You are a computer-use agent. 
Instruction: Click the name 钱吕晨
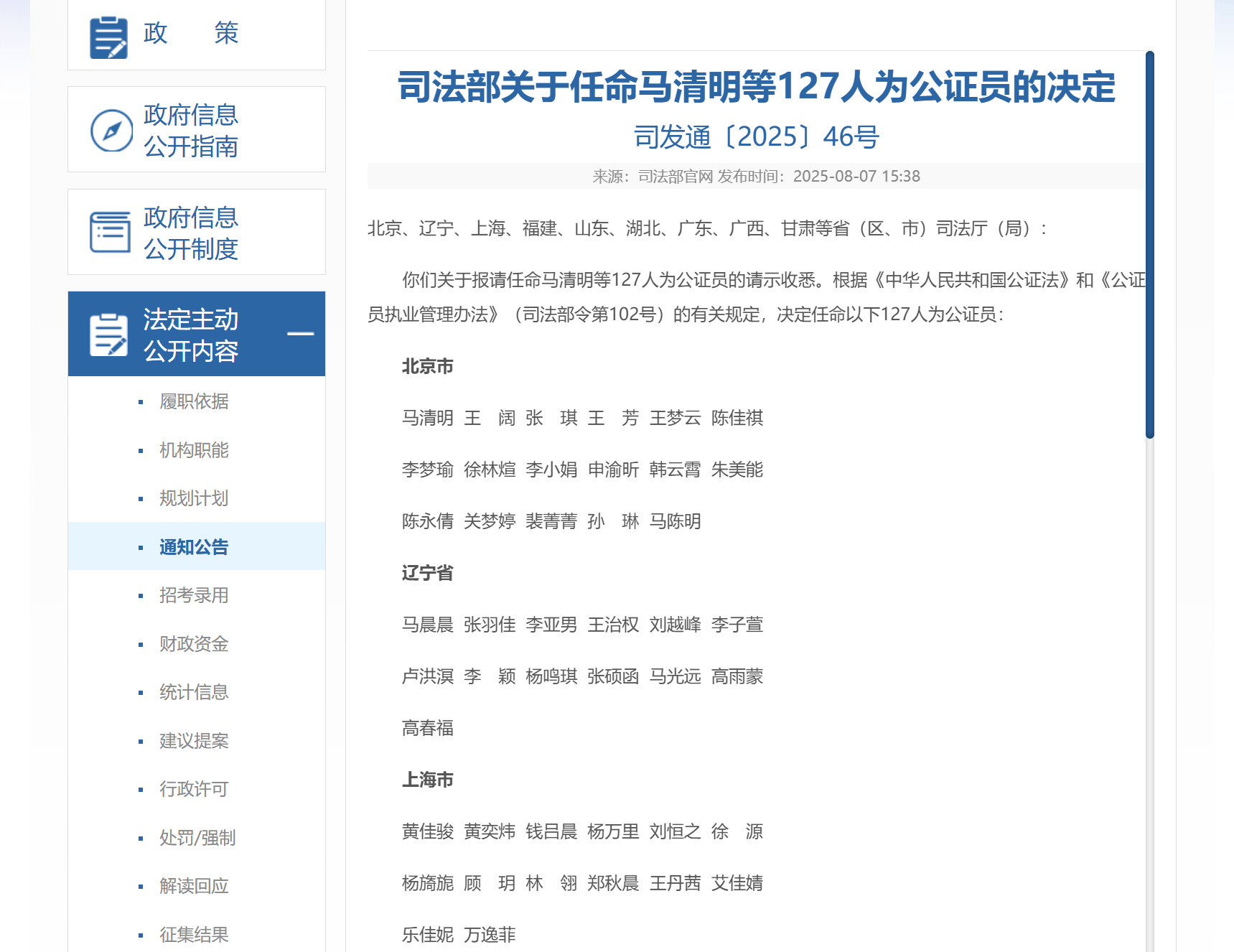click(551, 831)
